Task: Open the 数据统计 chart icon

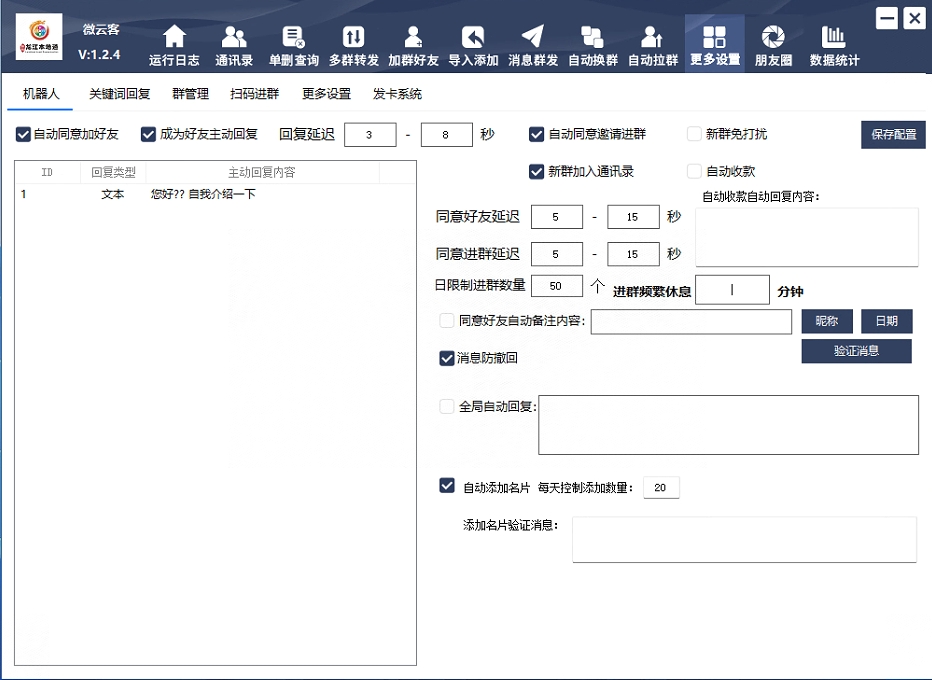Action: (x=834, y=38)
